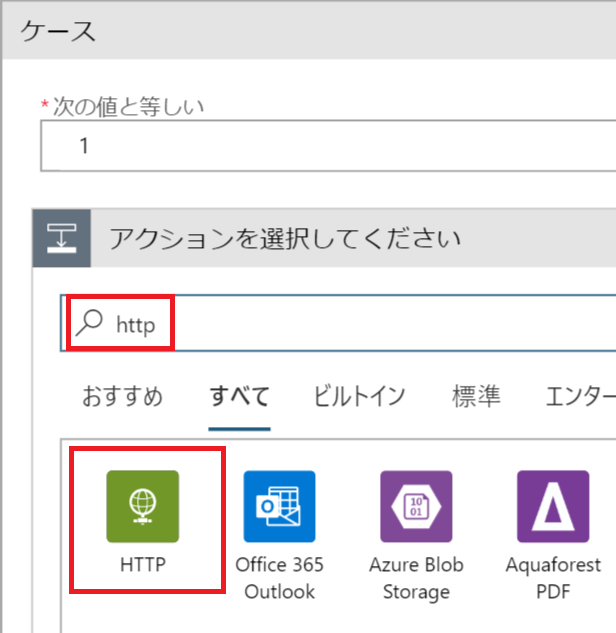Screen dimensions: 616x633
Task: Click the HTTP label text
Action: click(x=141, y=565)
